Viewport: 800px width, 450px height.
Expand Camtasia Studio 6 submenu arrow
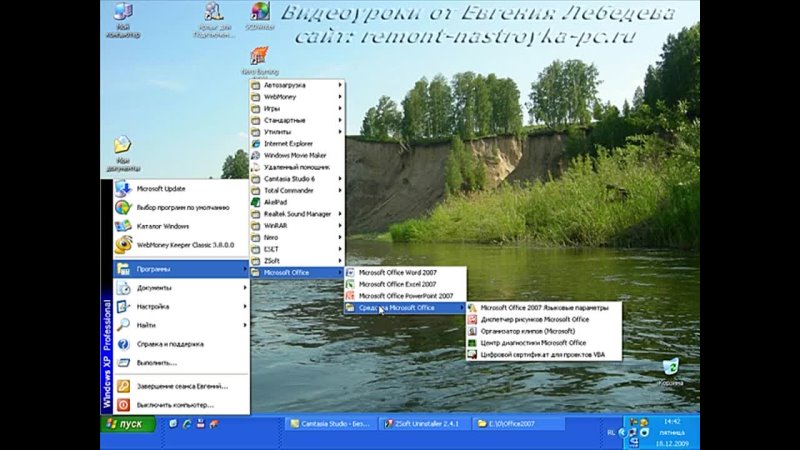click(x=340, y=179)
